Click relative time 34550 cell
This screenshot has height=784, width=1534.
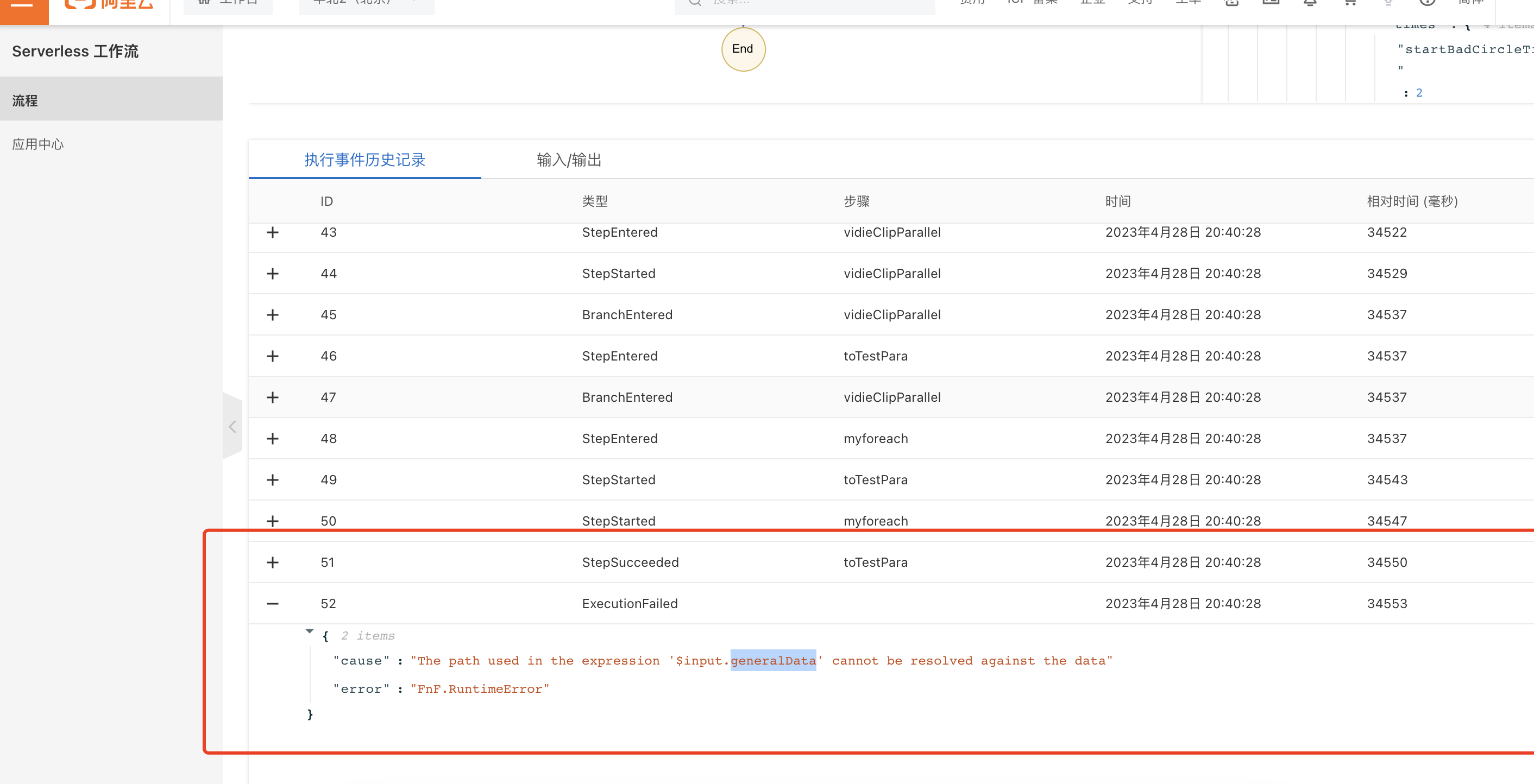[1386, 562]
